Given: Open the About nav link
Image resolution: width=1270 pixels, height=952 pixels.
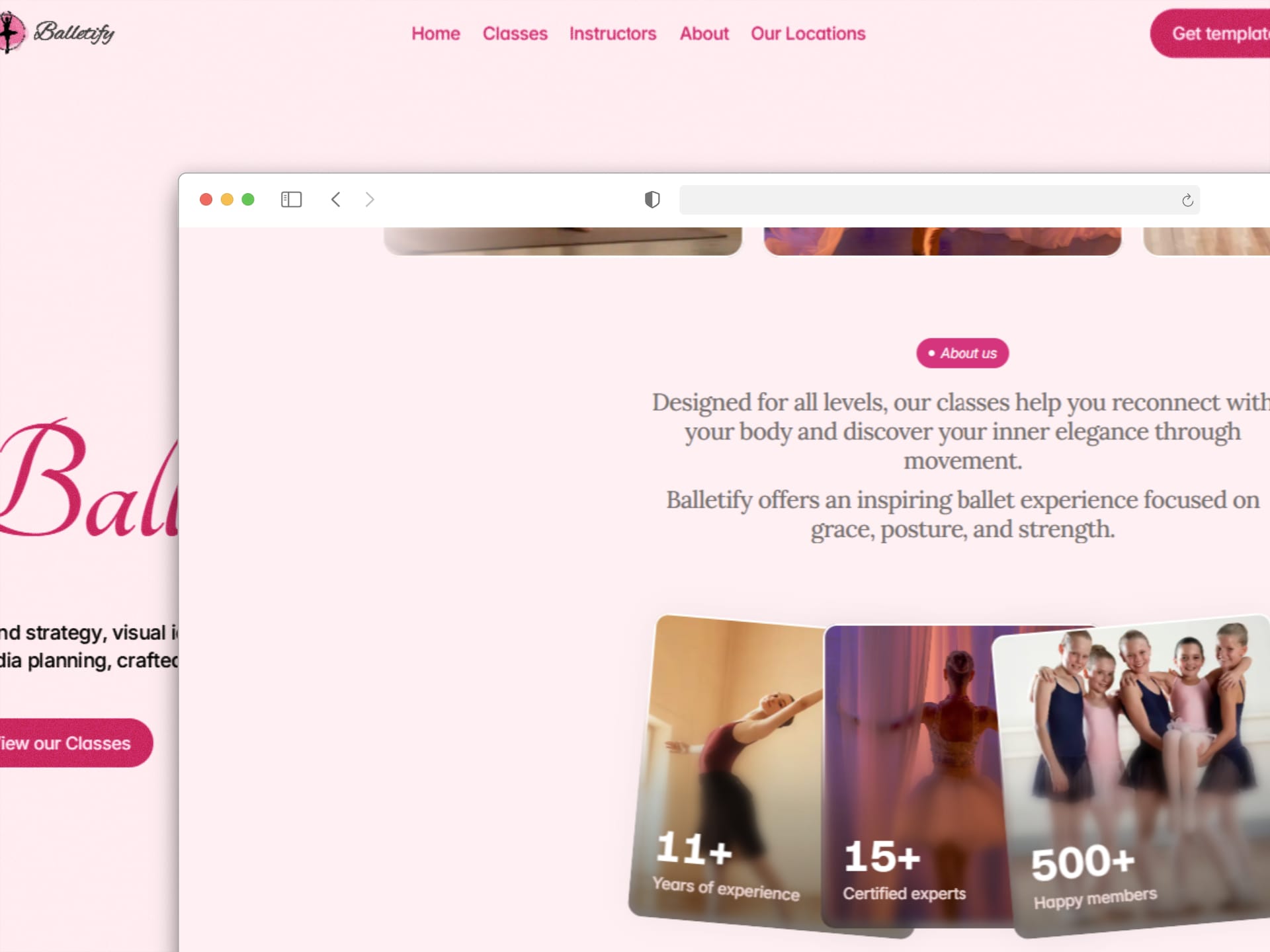Looking at the screenshot, I should click(x=704, y=34).
